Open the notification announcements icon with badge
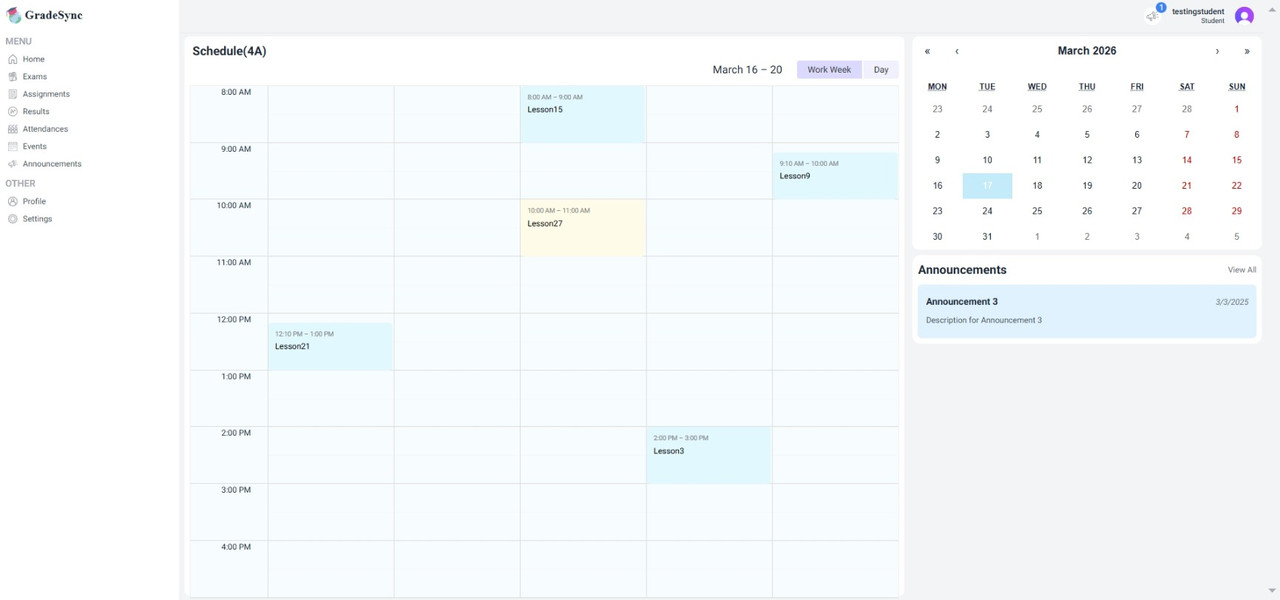The width and height of the screenshot is (1280, 600). [x=1153, y=15]
